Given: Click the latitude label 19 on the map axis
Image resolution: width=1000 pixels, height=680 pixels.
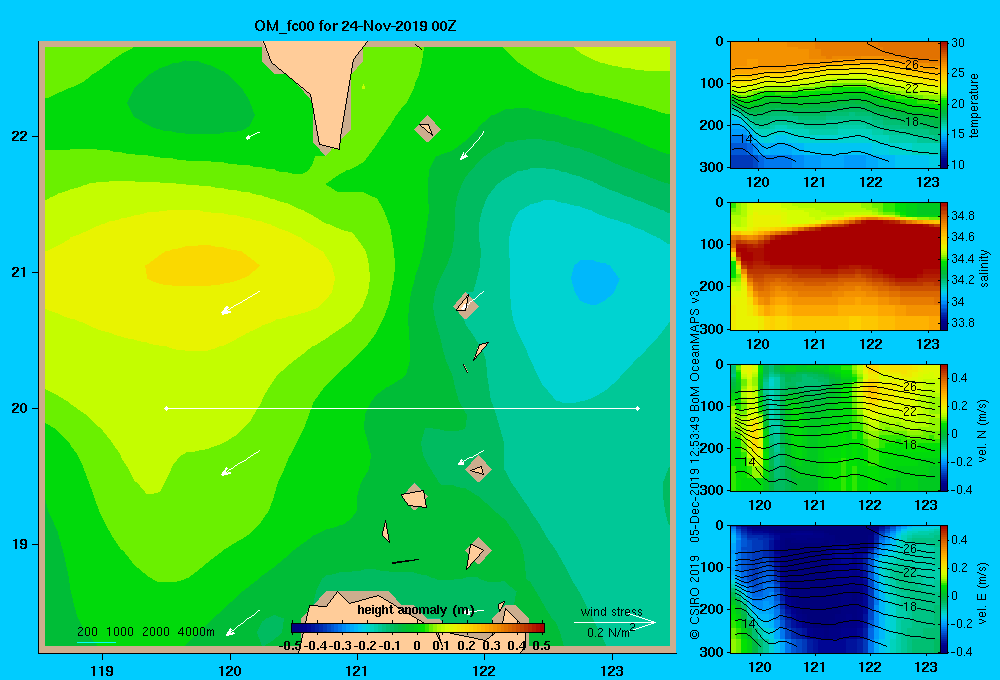Looking at the screenshot, I should pos(20,544).
